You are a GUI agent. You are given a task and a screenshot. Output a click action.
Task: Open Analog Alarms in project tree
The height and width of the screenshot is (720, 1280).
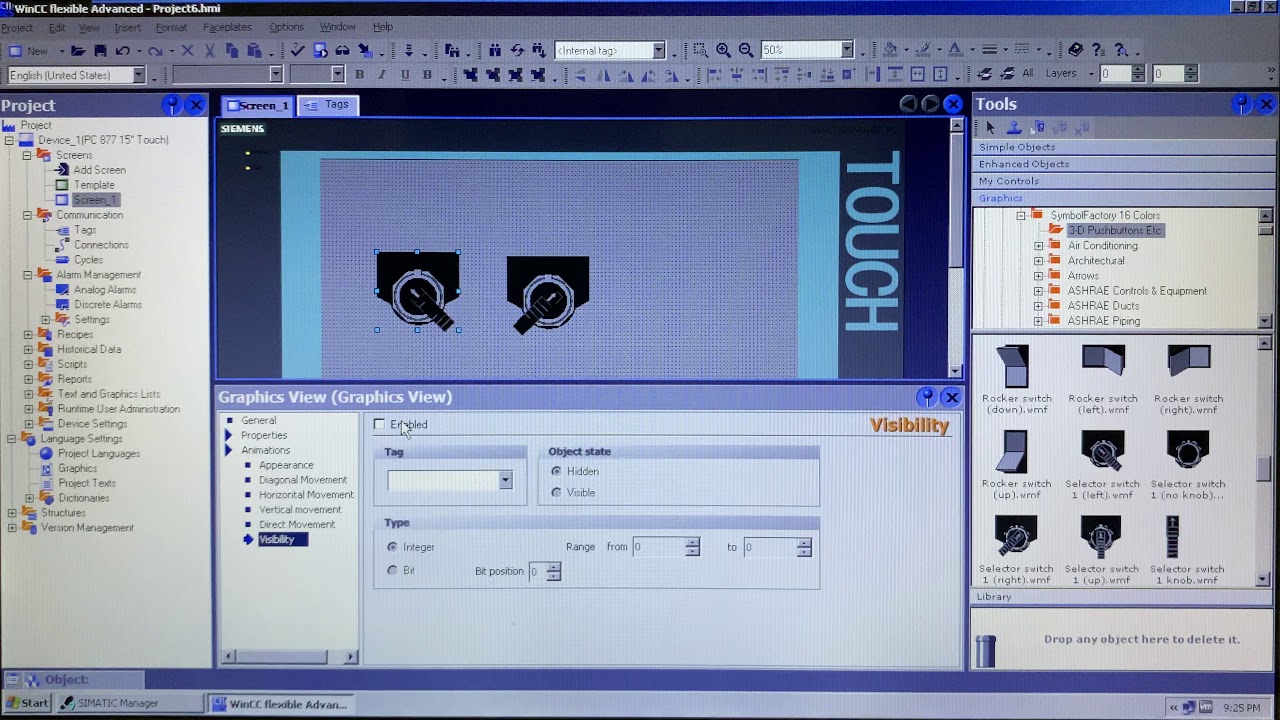[104, 290]
